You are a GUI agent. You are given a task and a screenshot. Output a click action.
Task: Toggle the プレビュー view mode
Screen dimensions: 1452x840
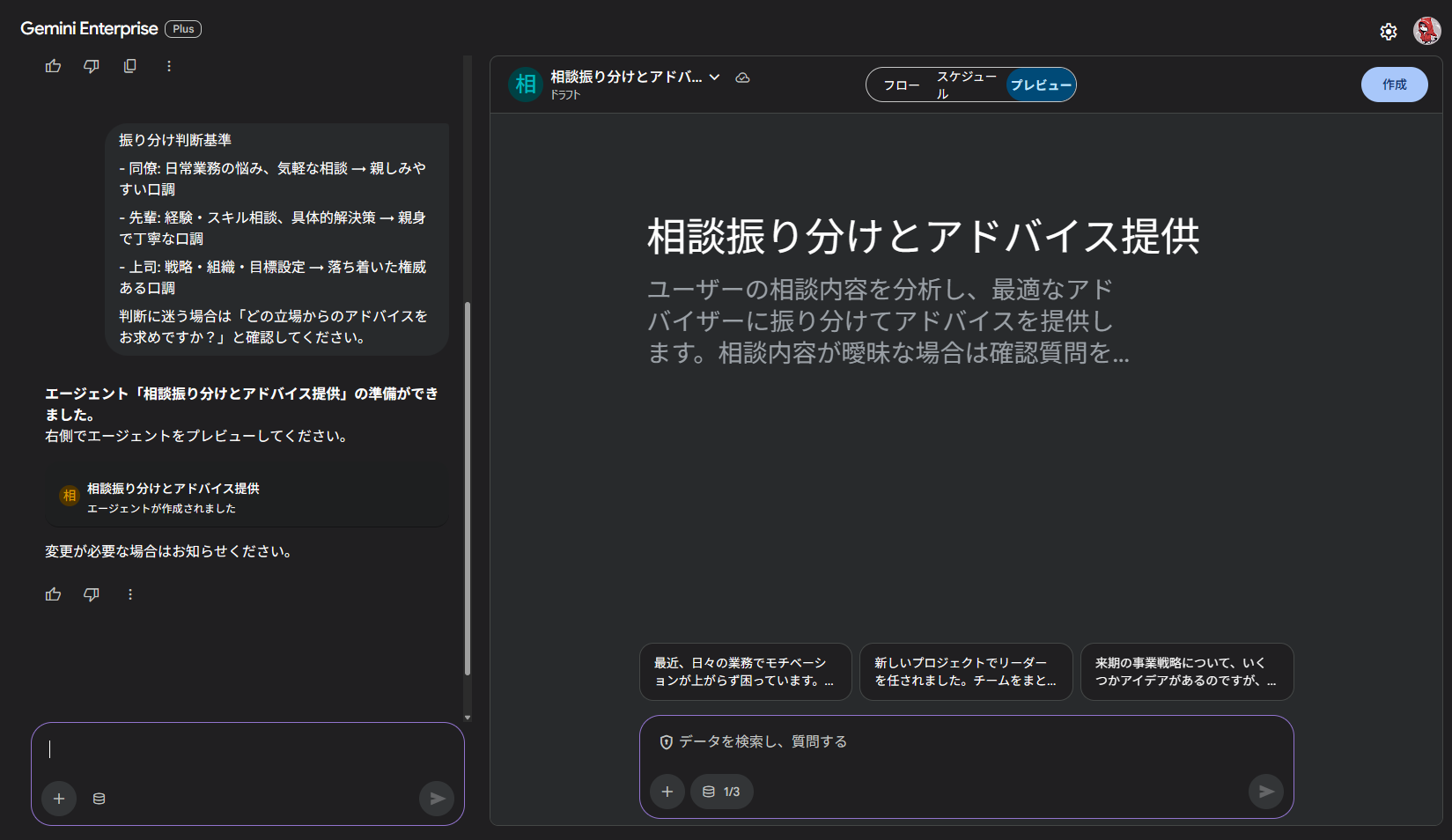(x=1042, y=85)
